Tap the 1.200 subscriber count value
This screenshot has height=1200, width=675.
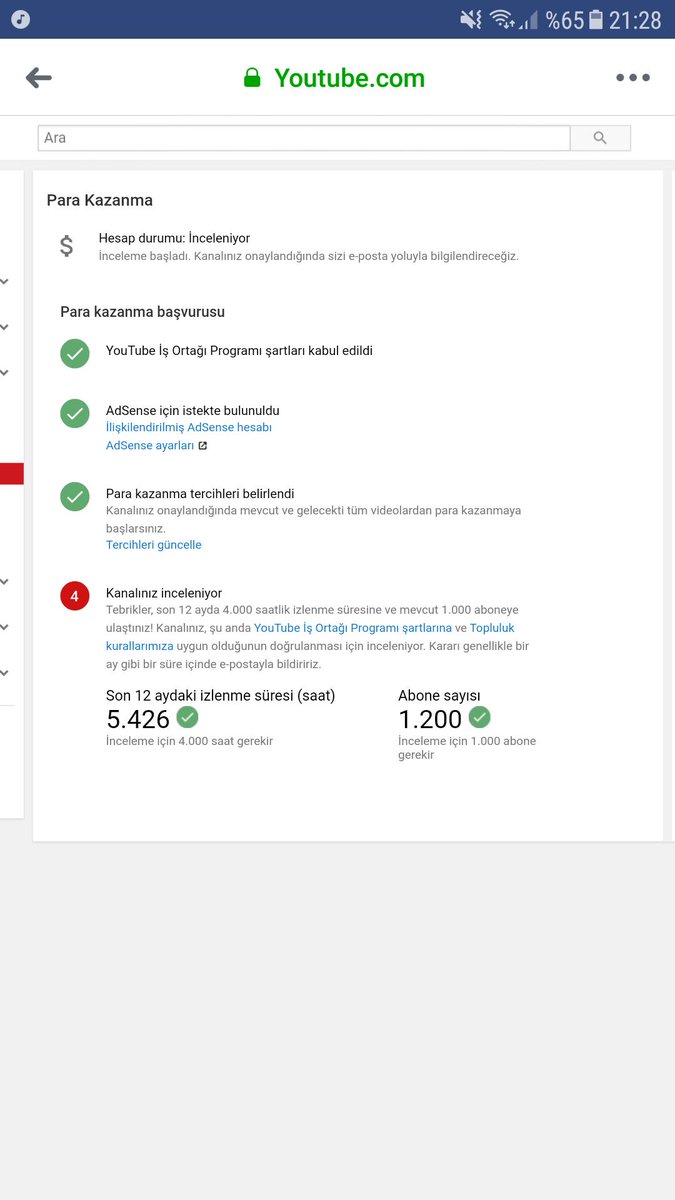coord(430,719)
